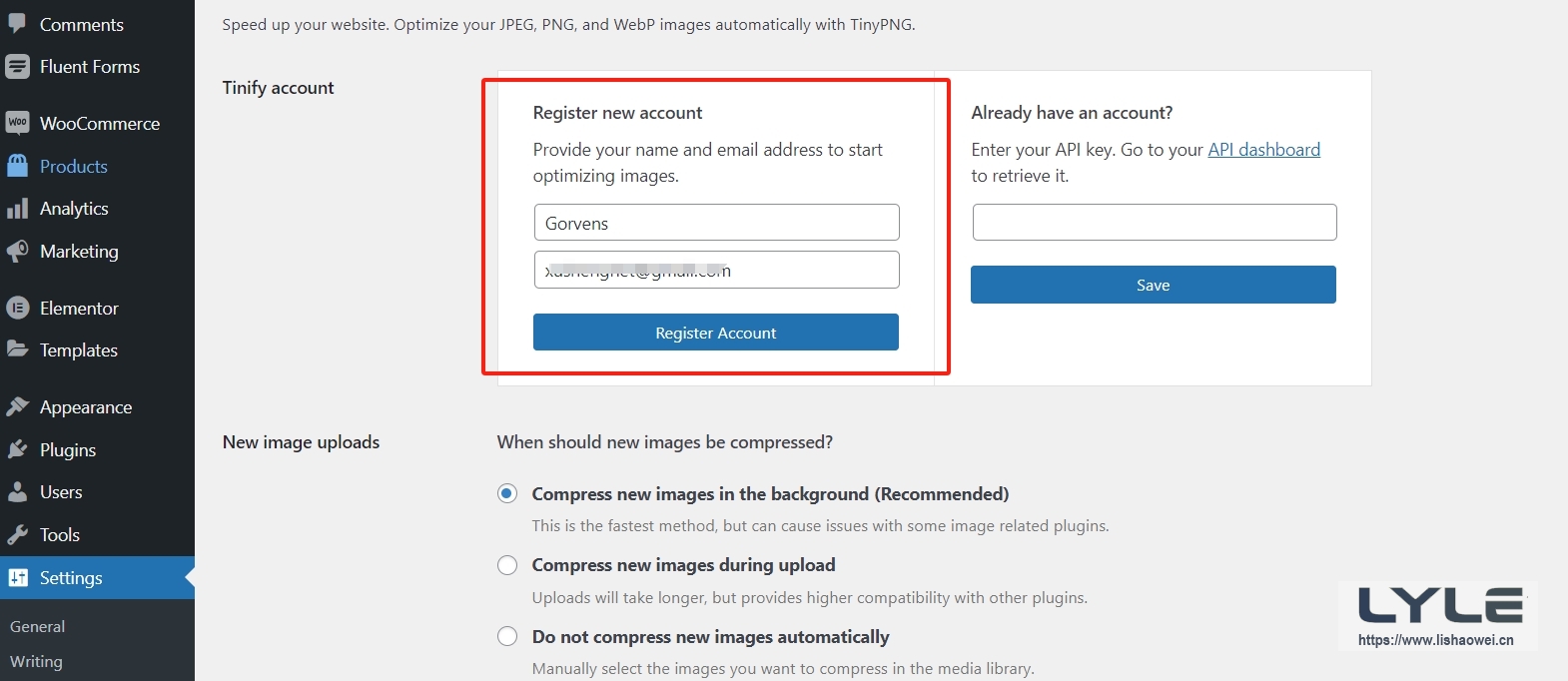Open Plugins using the plug icon
The width and height of the screenshot is (1568, 681).
17,449
